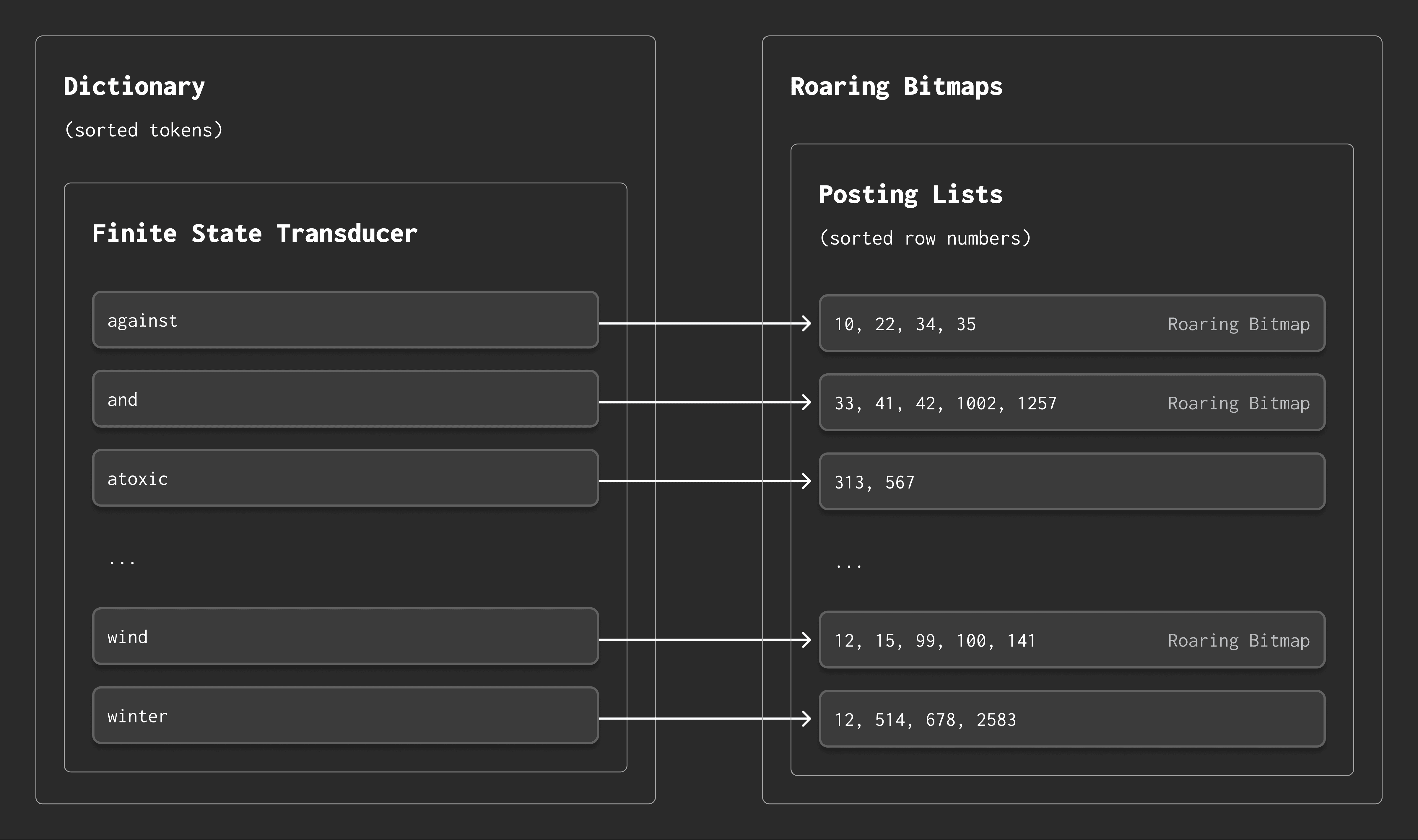Screen dimensions: 1418x840
Task: Click the arrow pointing from the against token
Action: pos(705,323)
